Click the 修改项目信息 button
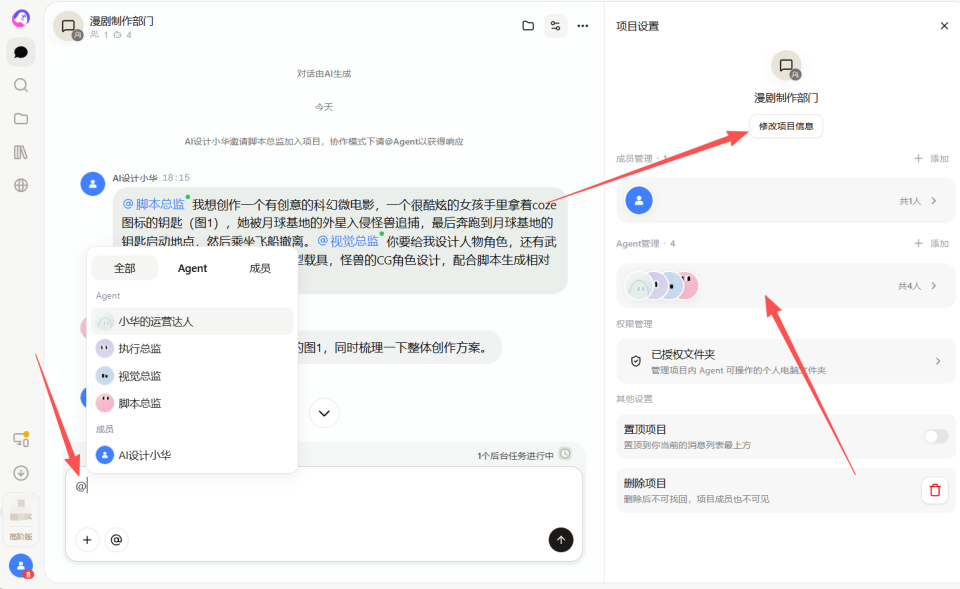Viewport: 960px width, 589px height. pyautogui.click(x=786, y=126)
